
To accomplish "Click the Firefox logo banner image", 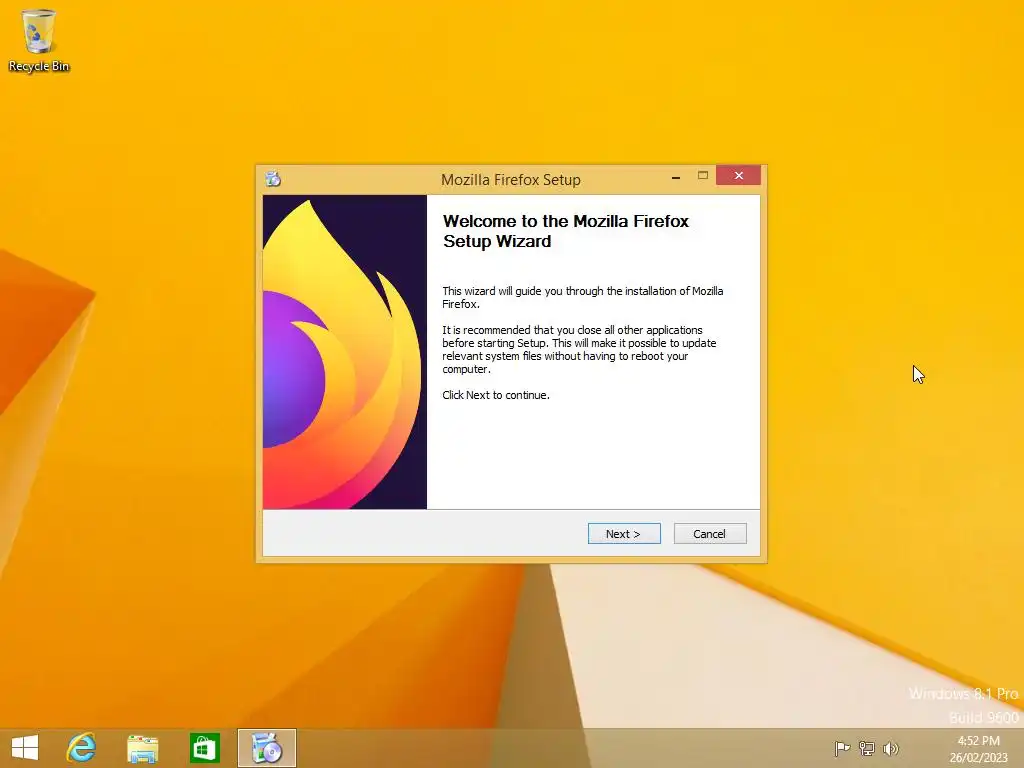I will click(x=345, y=352).
